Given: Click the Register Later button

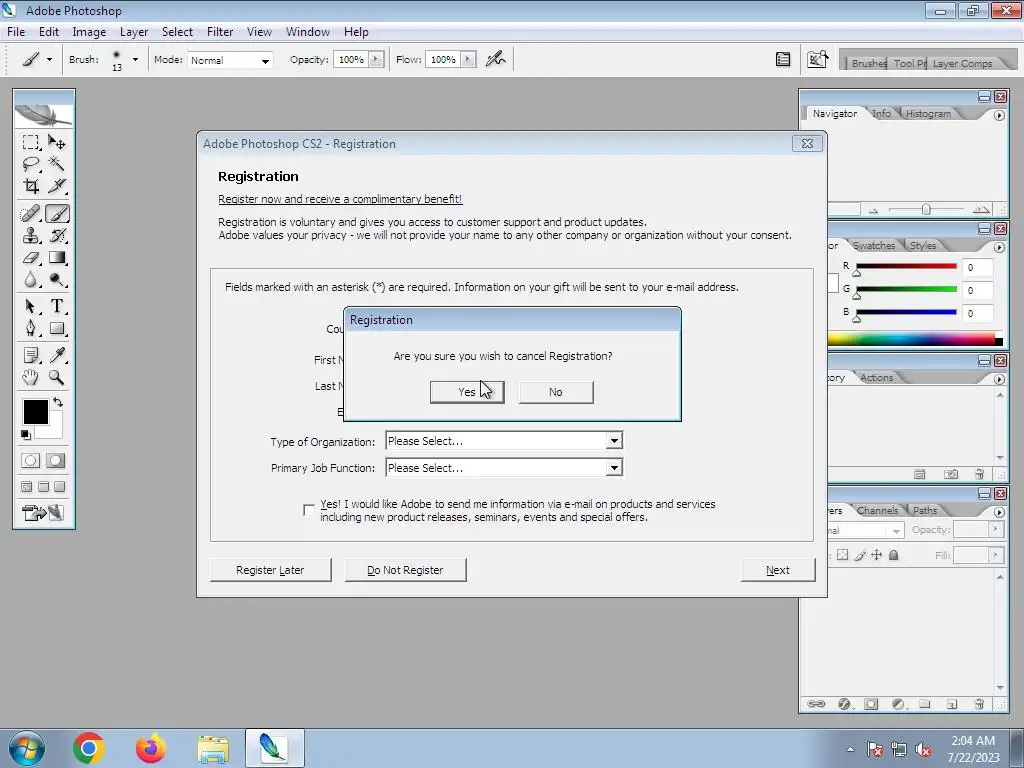Looking at the screenshot, I should click(x=270, y=570).
